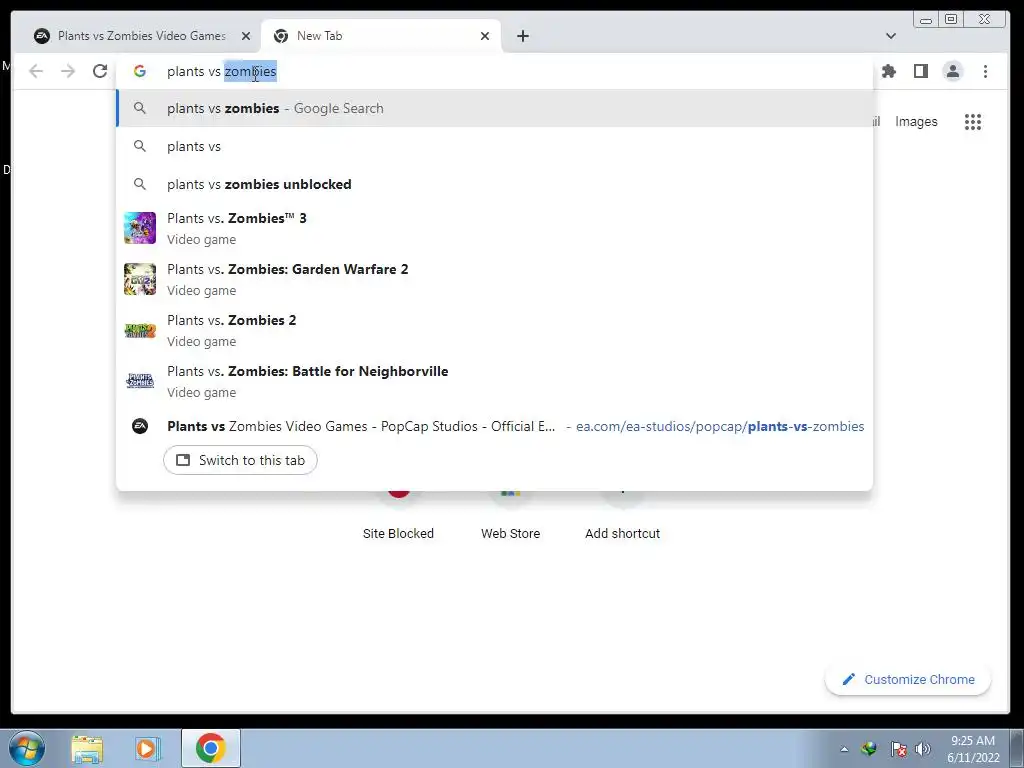Click the Plants vs. Zombies 2 logo thumbnail
The image size is (1024, 768).
[x=140, y=330]
